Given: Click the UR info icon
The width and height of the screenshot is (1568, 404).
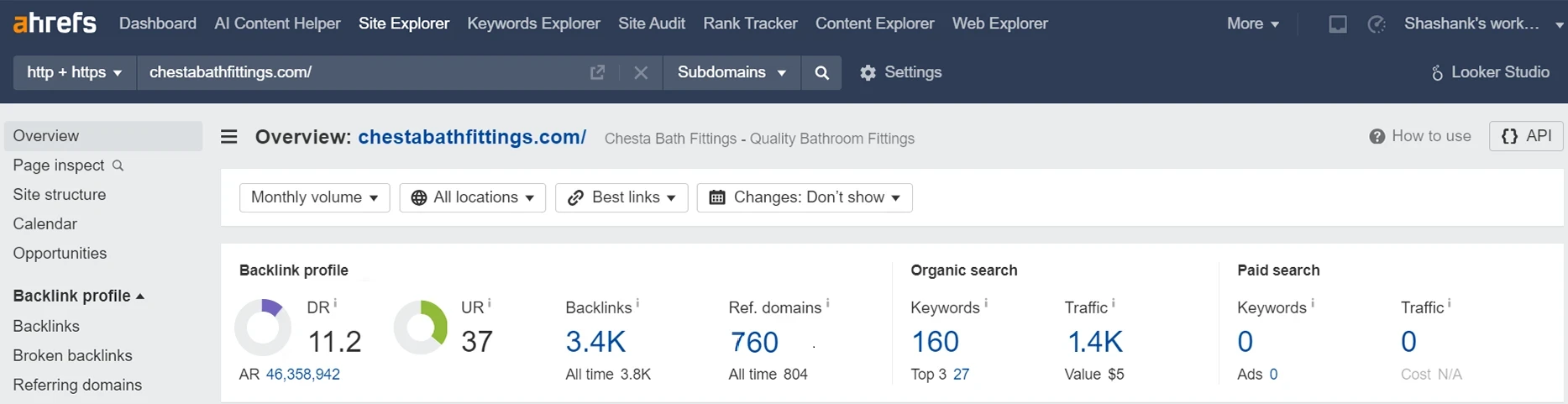Looking at the screenshot, I should (490, 302).
